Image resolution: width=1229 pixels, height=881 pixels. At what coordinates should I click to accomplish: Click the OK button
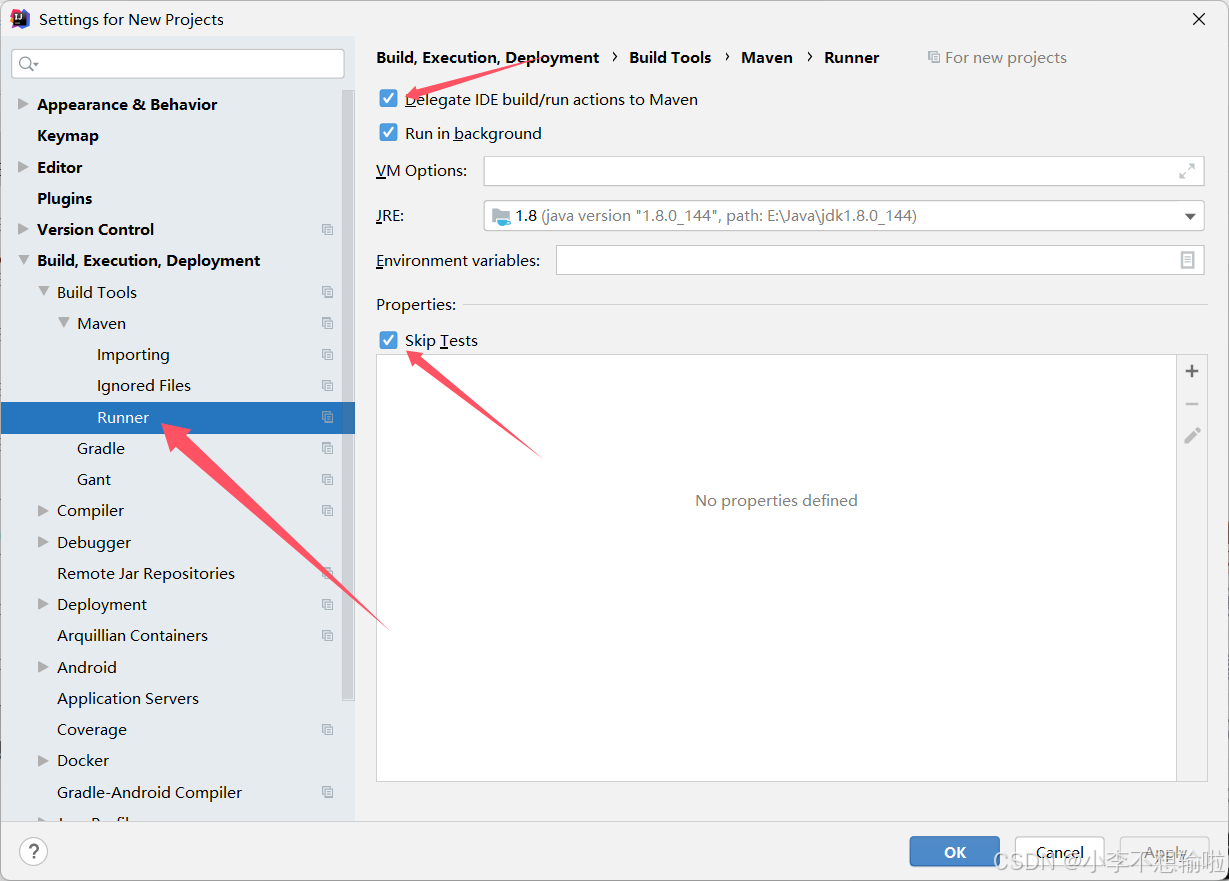pyautogui.click(x=955, y=852)
